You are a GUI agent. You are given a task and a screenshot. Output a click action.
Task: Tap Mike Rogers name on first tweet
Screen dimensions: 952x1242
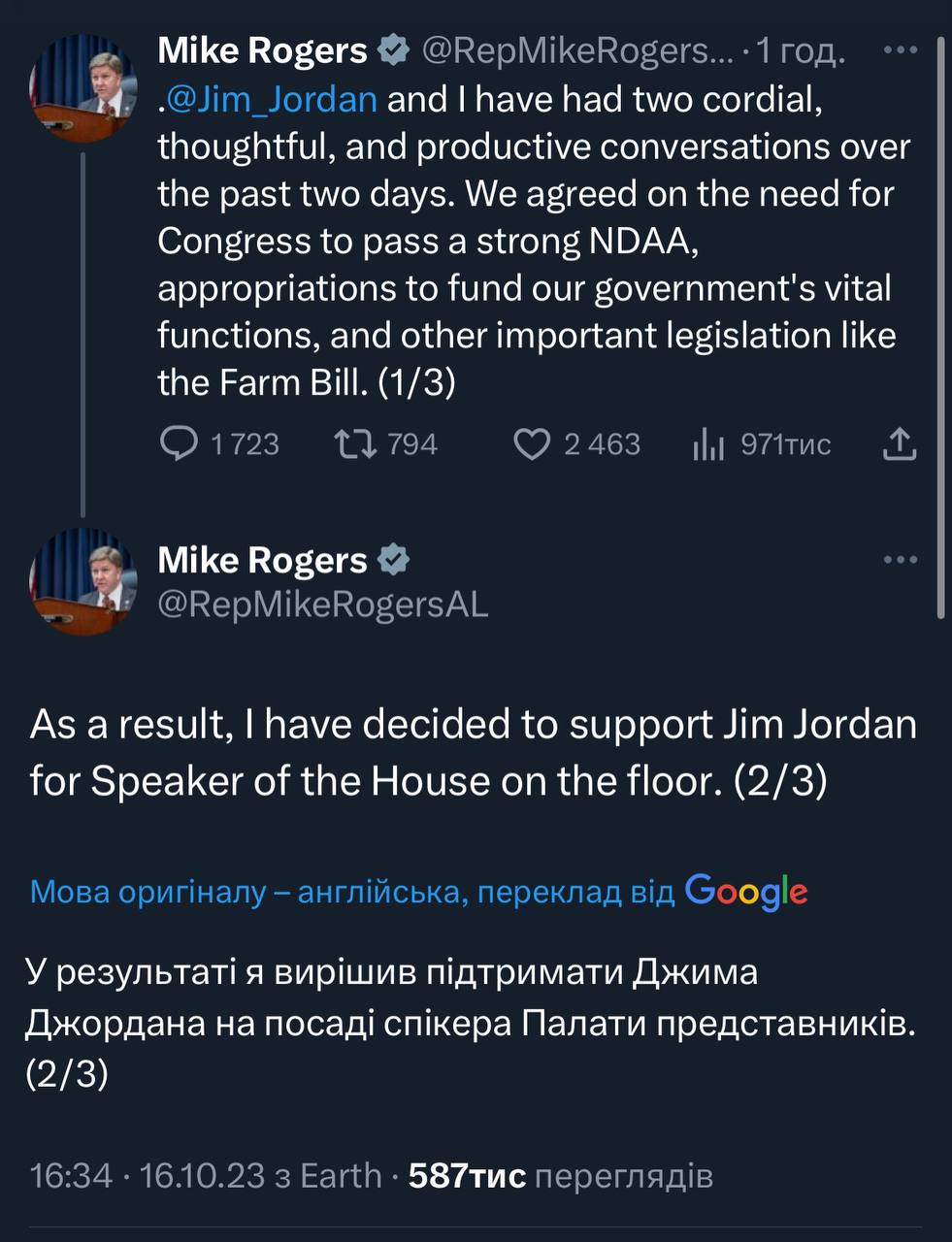coord(262,50)
